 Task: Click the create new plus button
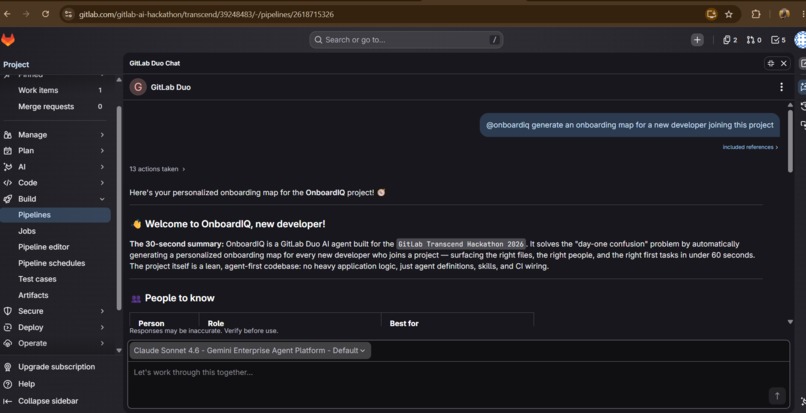(x=697, y=40)
